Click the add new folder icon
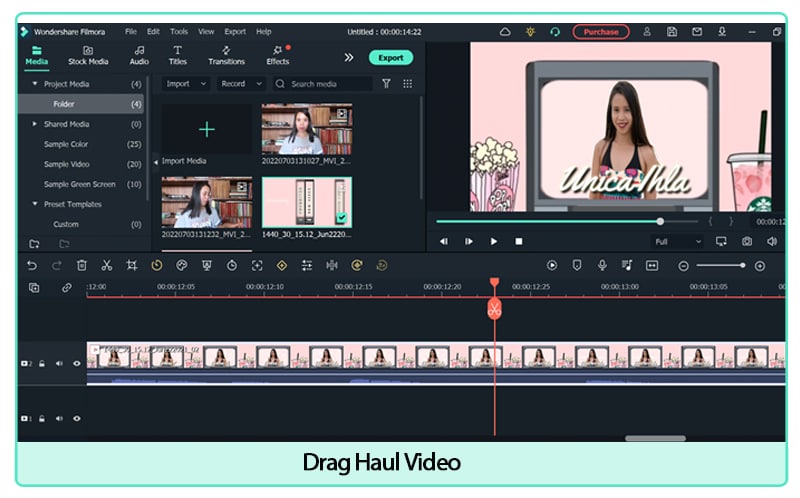 click(x=34, y=244)
